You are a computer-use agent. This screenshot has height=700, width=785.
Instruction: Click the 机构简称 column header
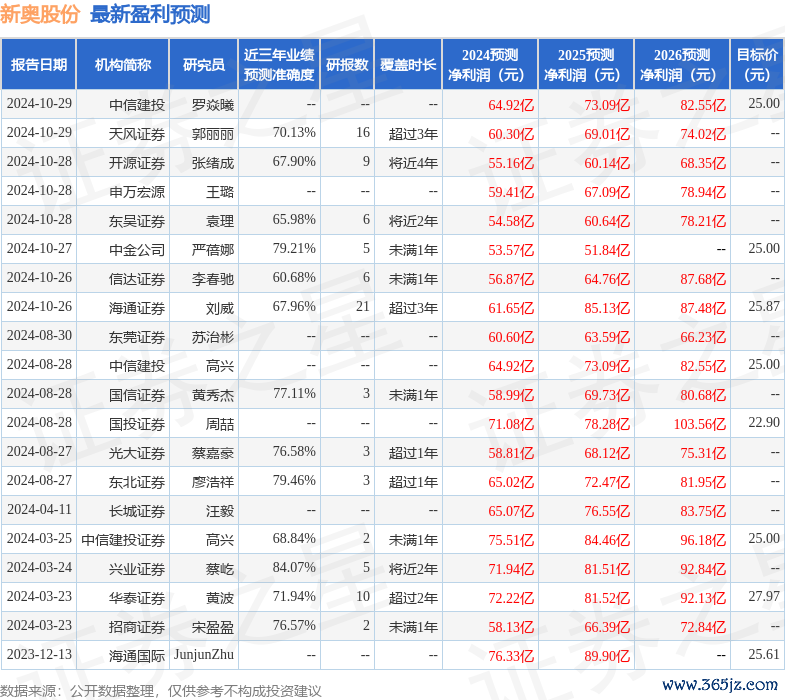tap(123, 65)
